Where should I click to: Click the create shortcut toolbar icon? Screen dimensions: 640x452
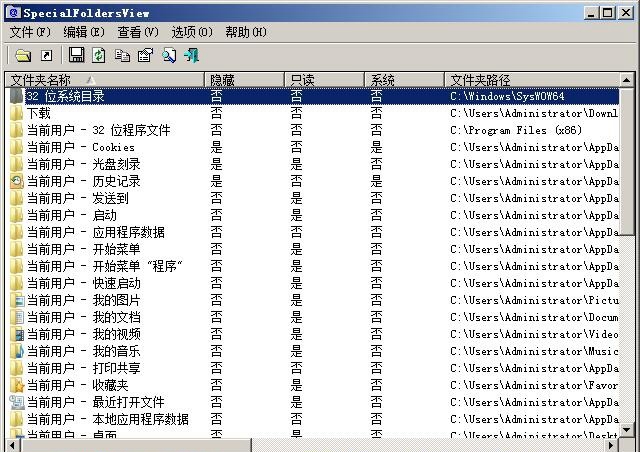point(47,55)
